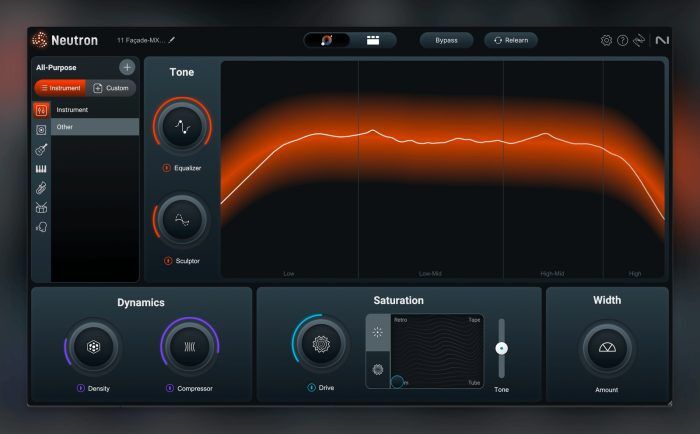Select the piano keys instrument category icon
The width and height of the screenshot is (700, 434).
pyautogui.click(x=41, y=168)
